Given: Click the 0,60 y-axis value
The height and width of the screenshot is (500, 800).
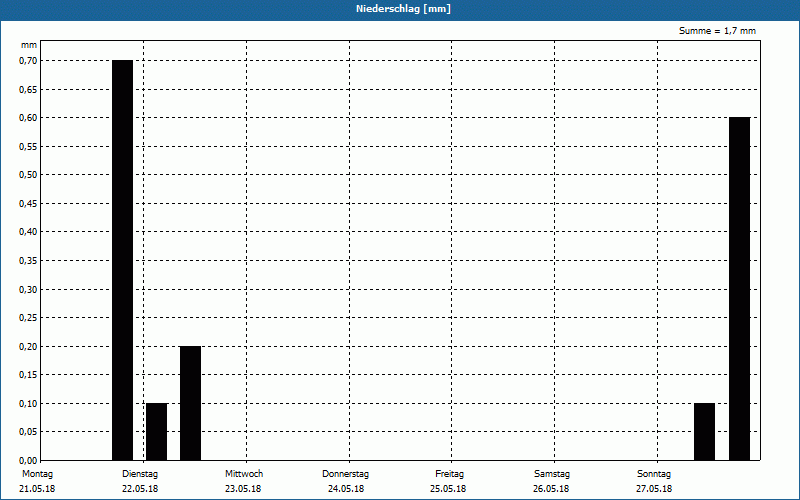Looking at the screenshot, I should click(x=28, y=118).
